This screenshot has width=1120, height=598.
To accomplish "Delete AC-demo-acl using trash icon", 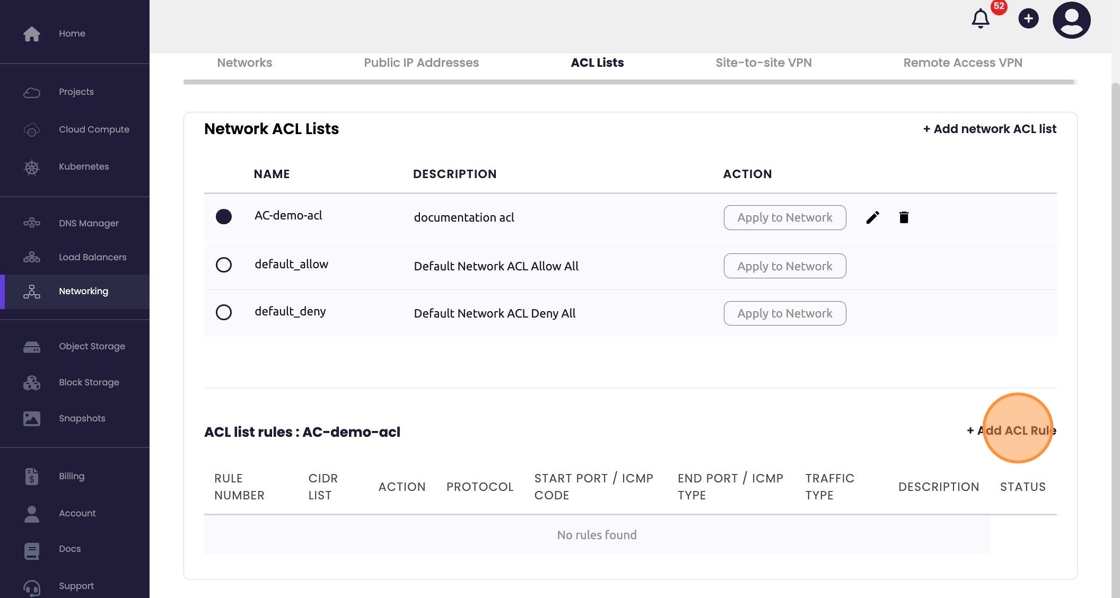I will [904, 218].
